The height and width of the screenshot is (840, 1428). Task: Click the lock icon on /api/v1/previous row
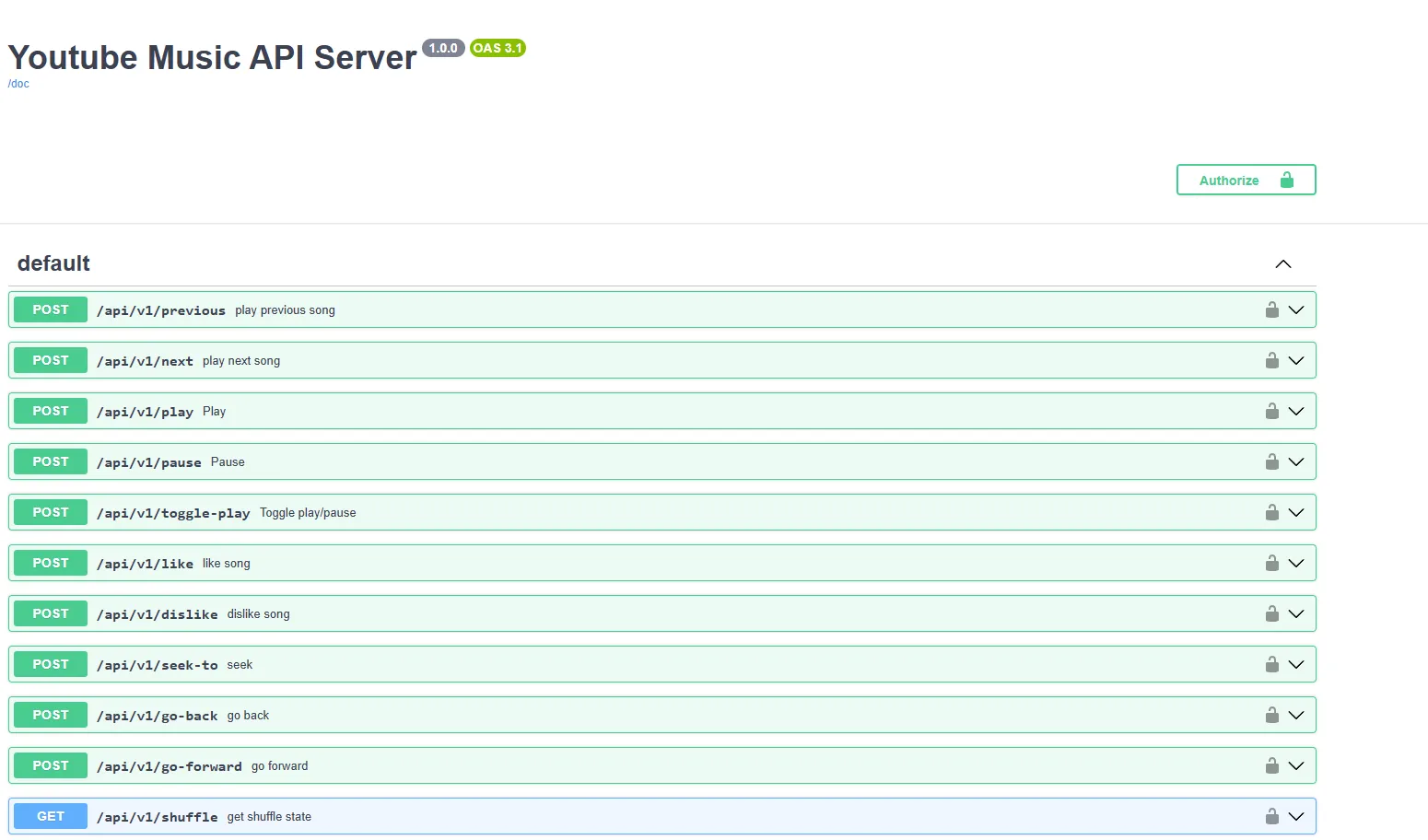1271,310
